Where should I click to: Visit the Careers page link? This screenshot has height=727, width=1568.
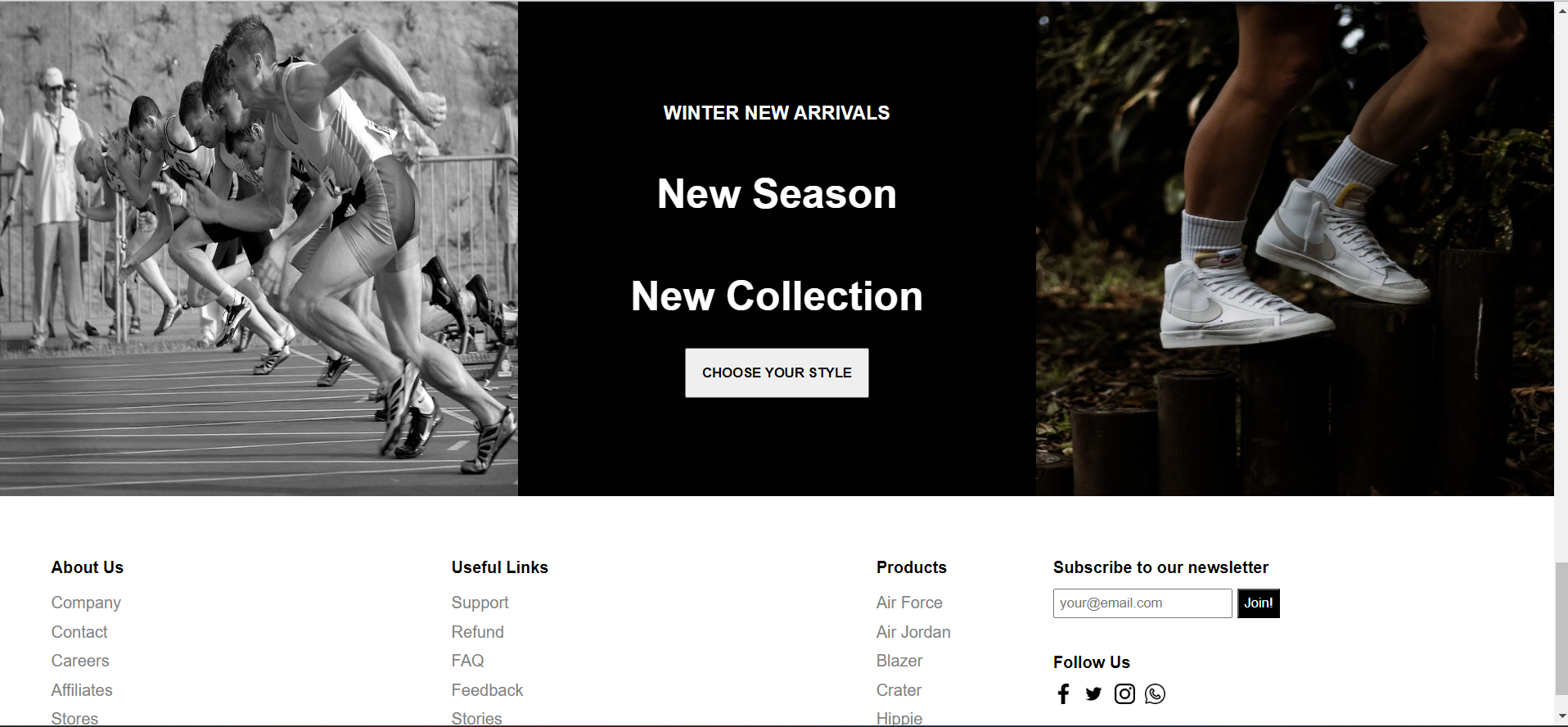pos(80,661)
